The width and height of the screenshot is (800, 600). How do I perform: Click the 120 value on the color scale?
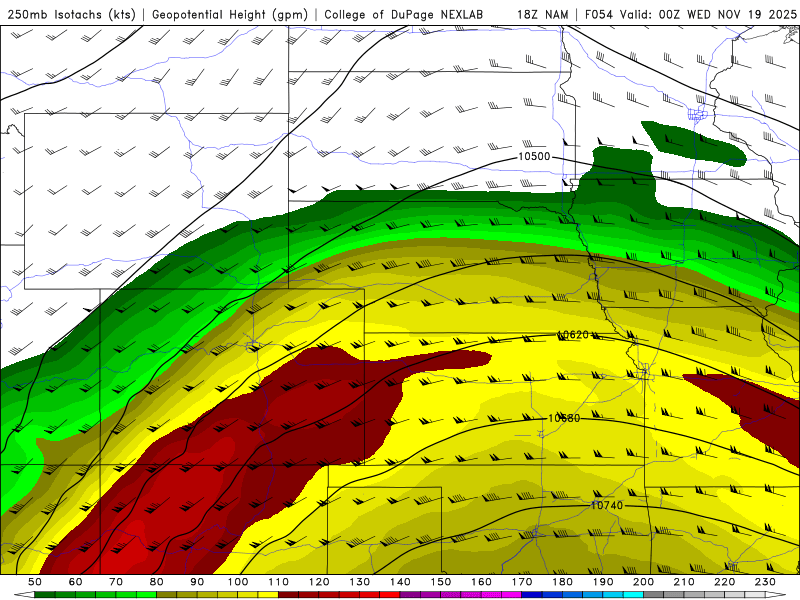click(x=319, y=582)
